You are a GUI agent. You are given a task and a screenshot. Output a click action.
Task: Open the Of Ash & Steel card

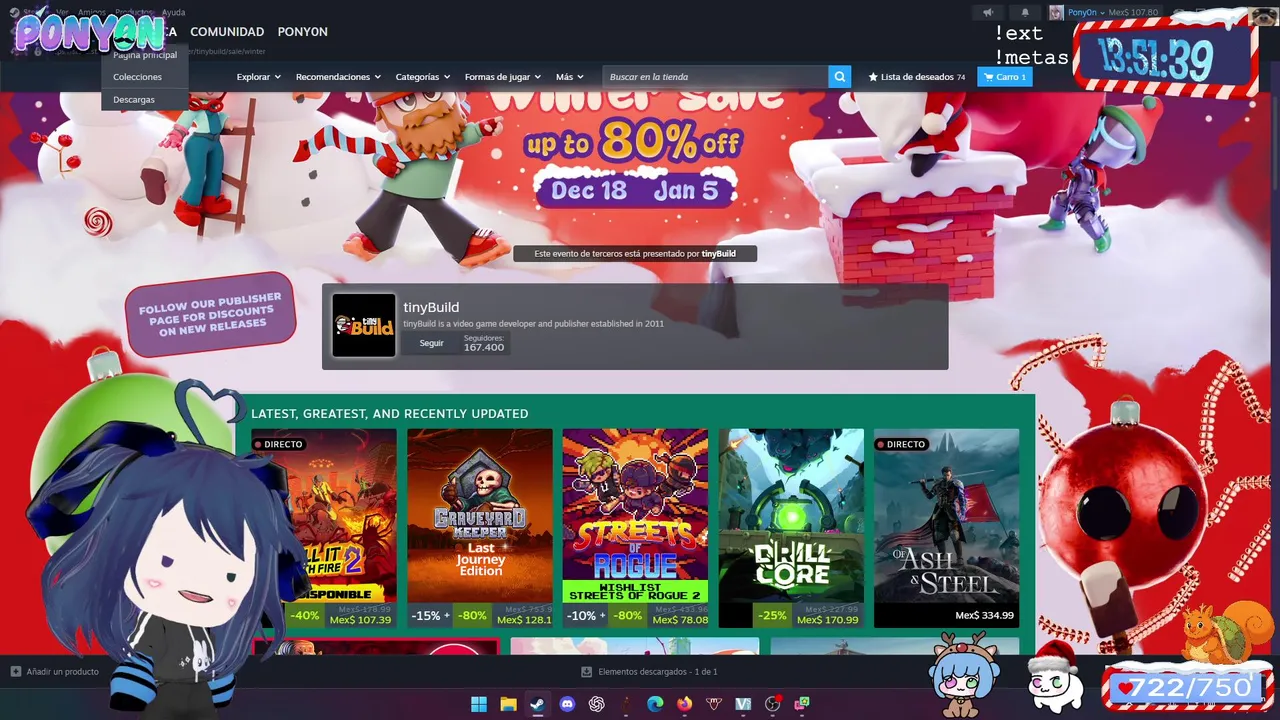[946, 528]
